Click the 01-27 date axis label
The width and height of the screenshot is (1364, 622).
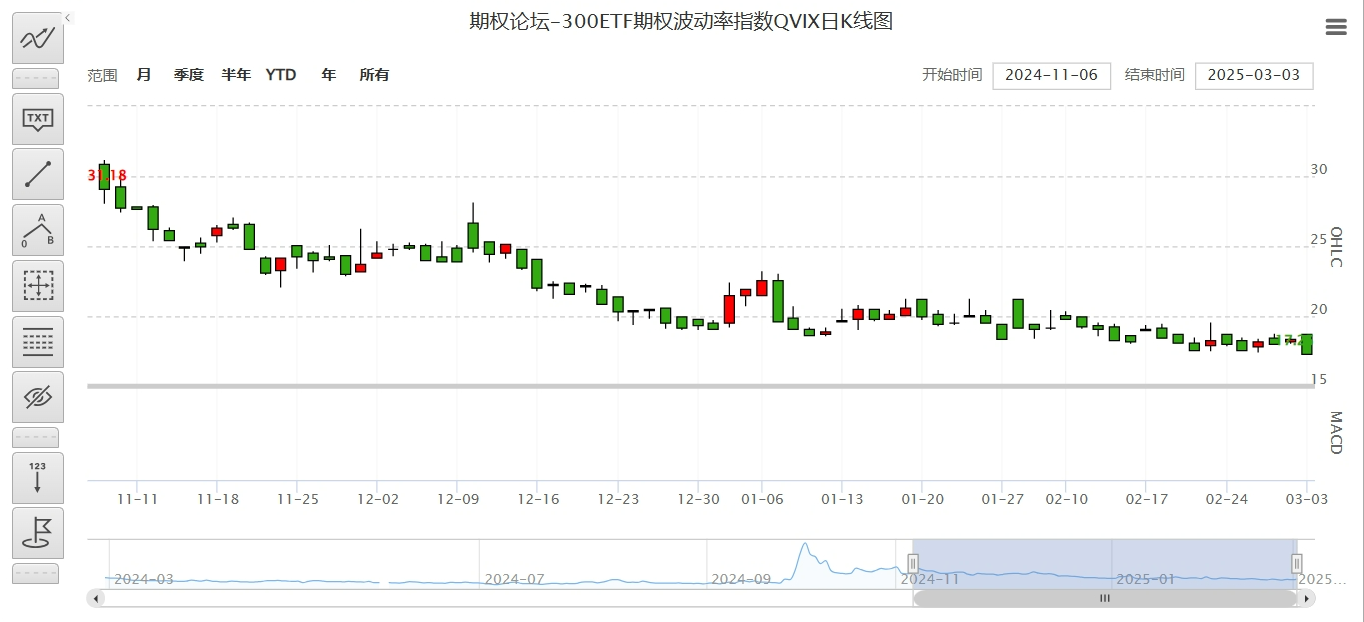1003,499
